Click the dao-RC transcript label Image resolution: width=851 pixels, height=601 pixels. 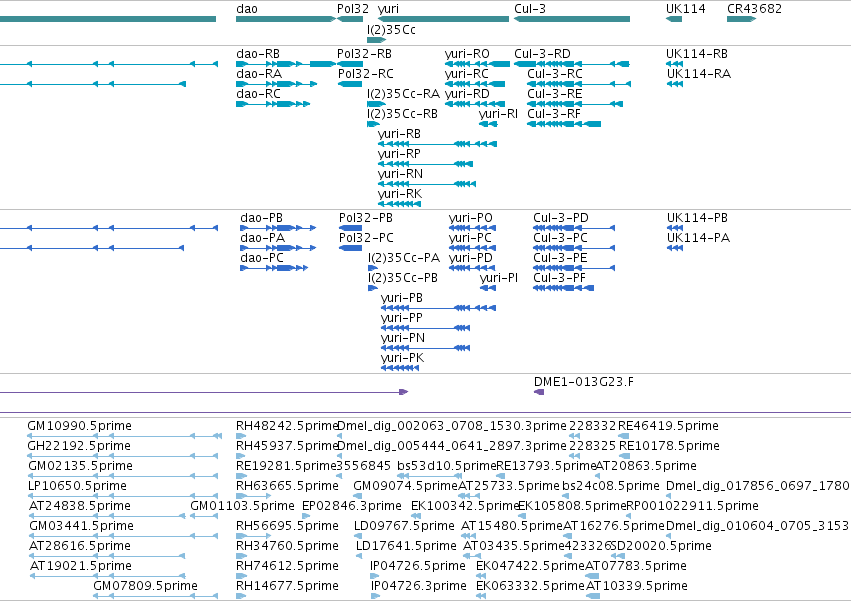point(258,94)
